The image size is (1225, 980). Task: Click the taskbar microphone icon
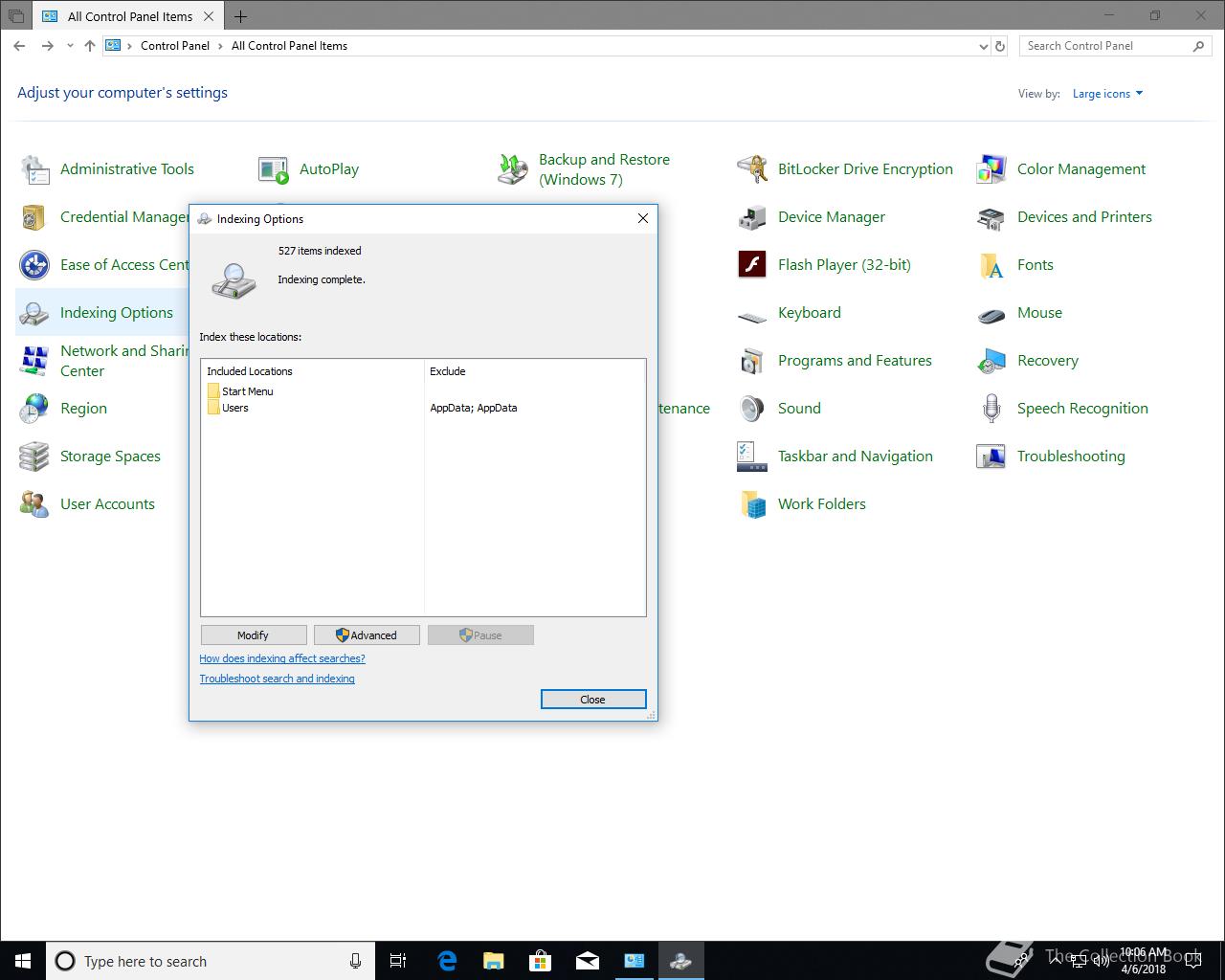[355, 961]
